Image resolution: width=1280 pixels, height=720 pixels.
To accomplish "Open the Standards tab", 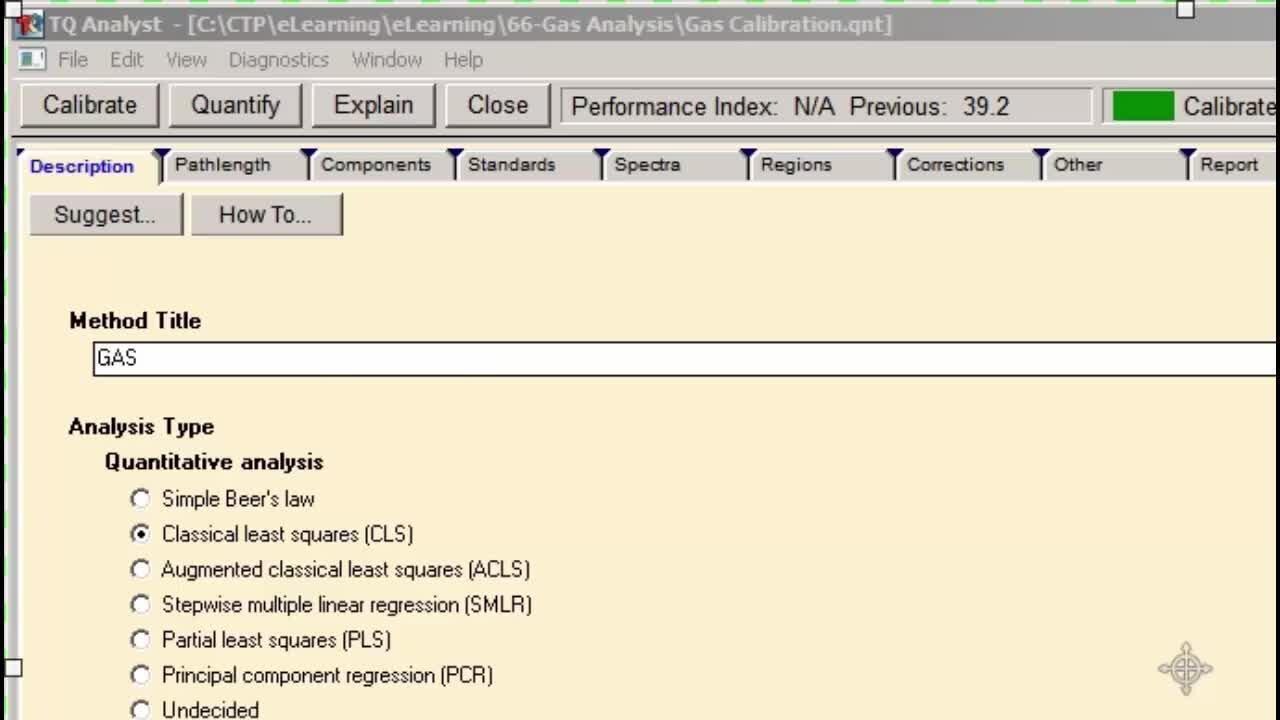I will [x=511, y=165].
